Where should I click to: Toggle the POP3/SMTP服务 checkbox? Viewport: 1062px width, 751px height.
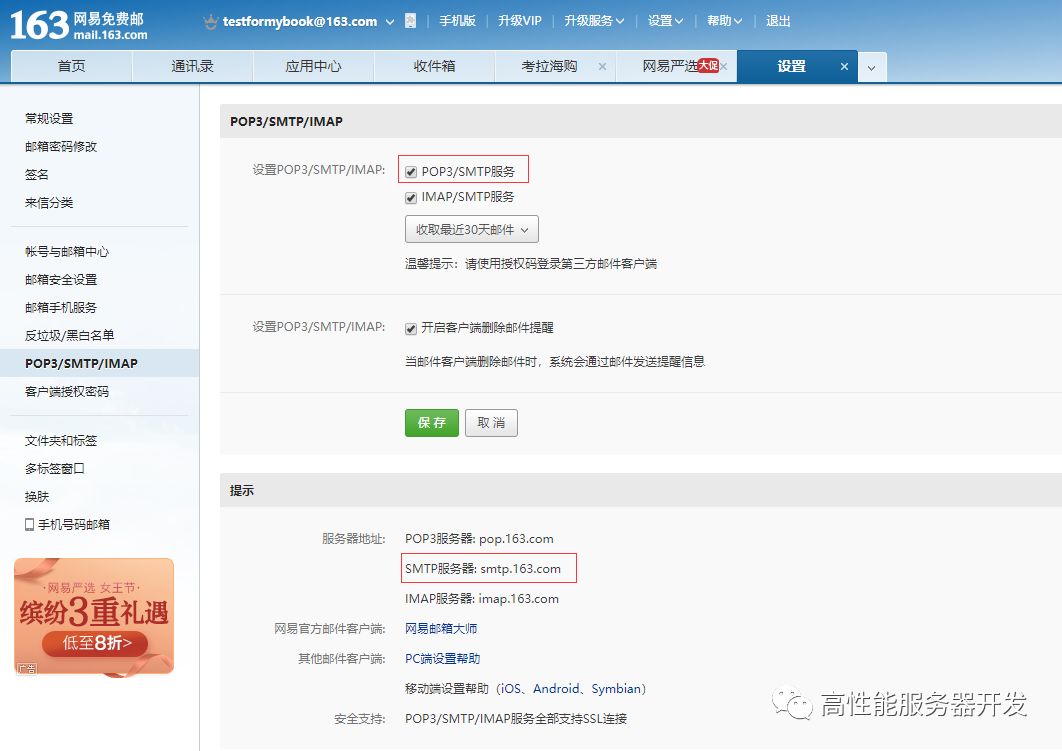pyautogui.click(x=410, y=172)
